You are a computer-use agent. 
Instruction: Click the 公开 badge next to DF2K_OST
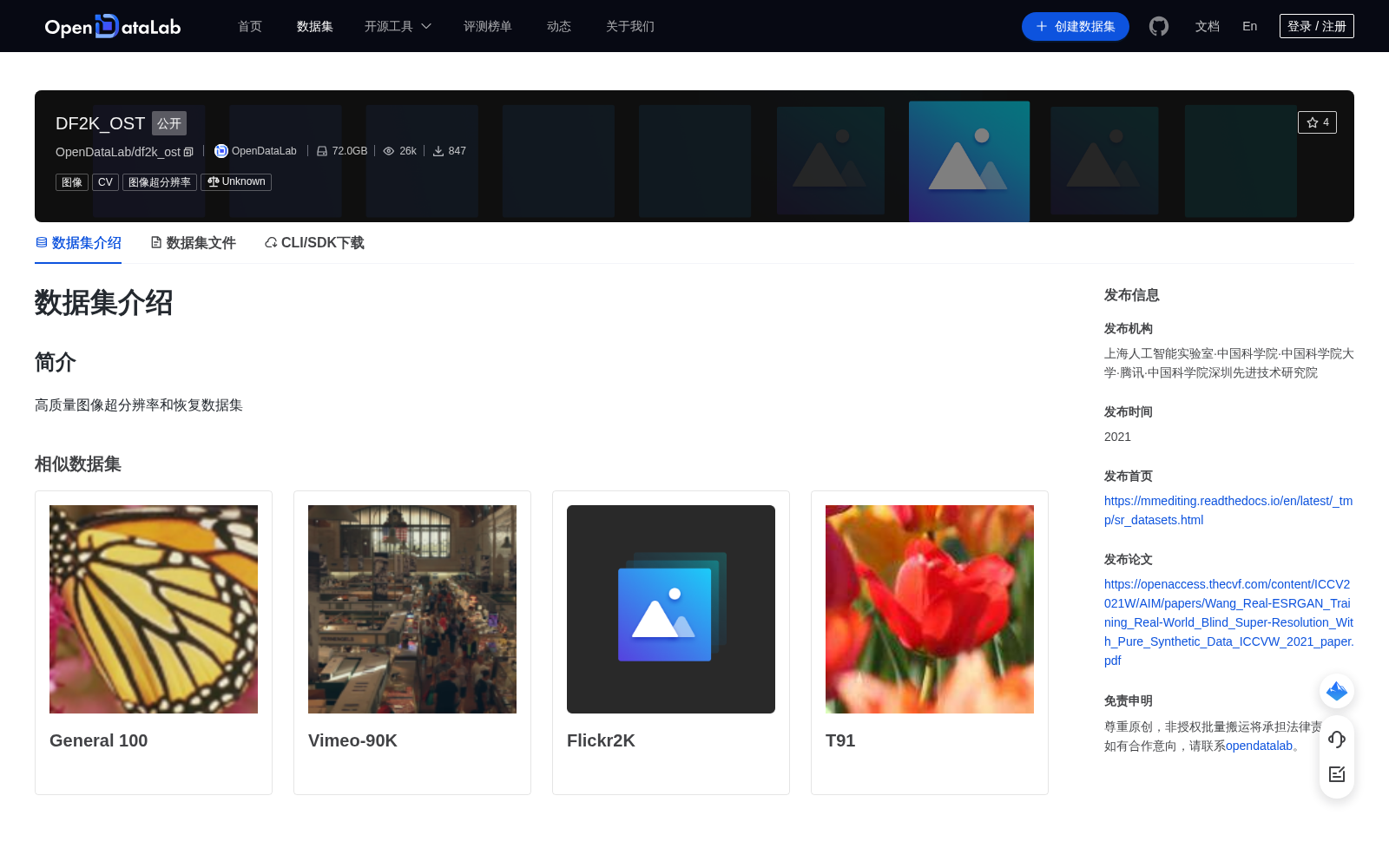click(x=169, y=123)
